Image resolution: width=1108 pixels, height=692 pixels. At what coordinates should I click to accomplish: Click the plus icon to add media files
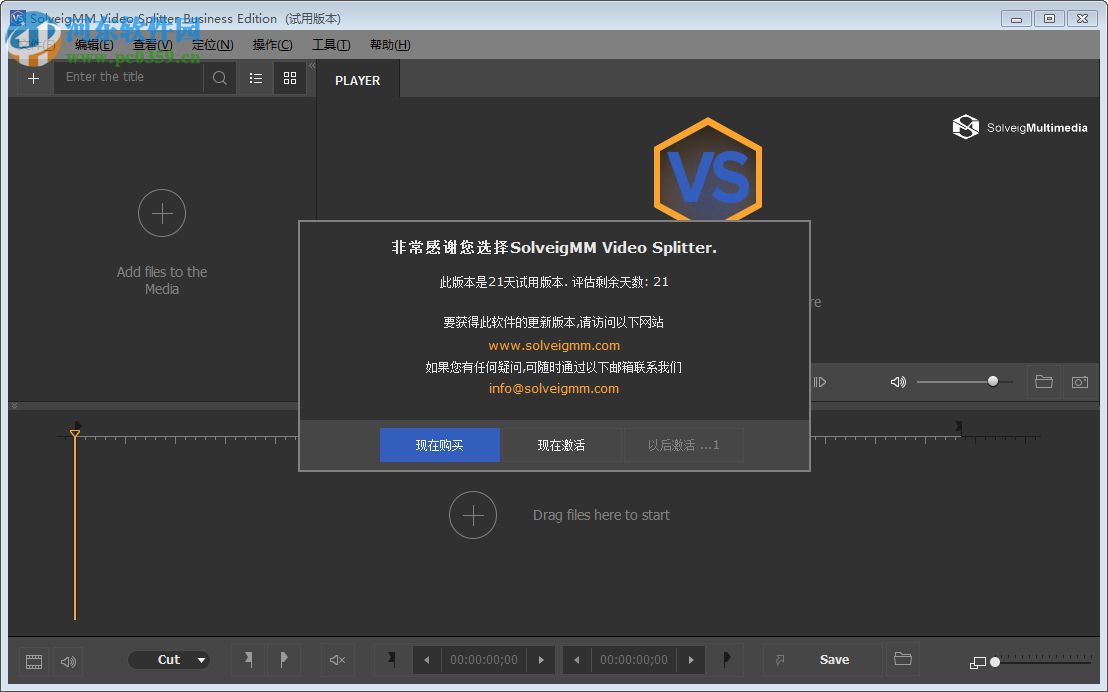pyautogui.click(x=33, y=77)
